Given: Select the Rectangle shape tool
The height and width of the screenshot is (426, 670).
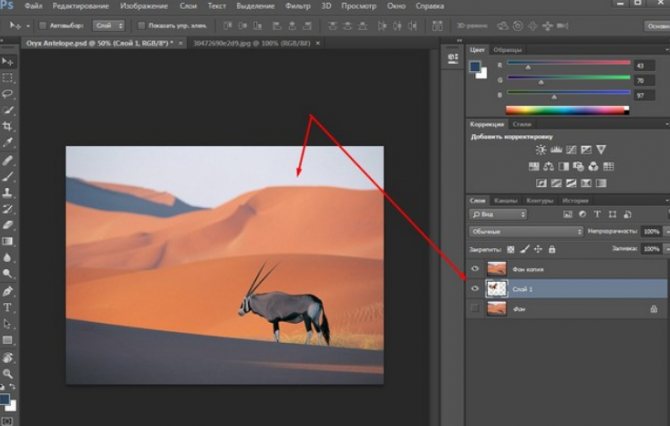Looking at the screenshot, I should point(7,341).
